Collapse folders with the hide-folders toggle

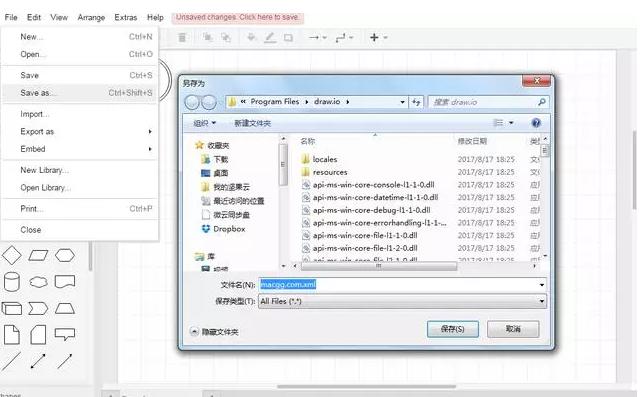[214, 332]
